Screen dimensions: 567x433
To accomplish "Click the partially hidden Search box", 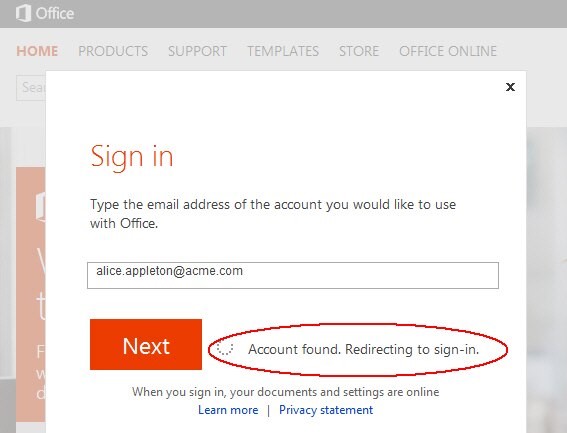I will [x=31, y=88].
